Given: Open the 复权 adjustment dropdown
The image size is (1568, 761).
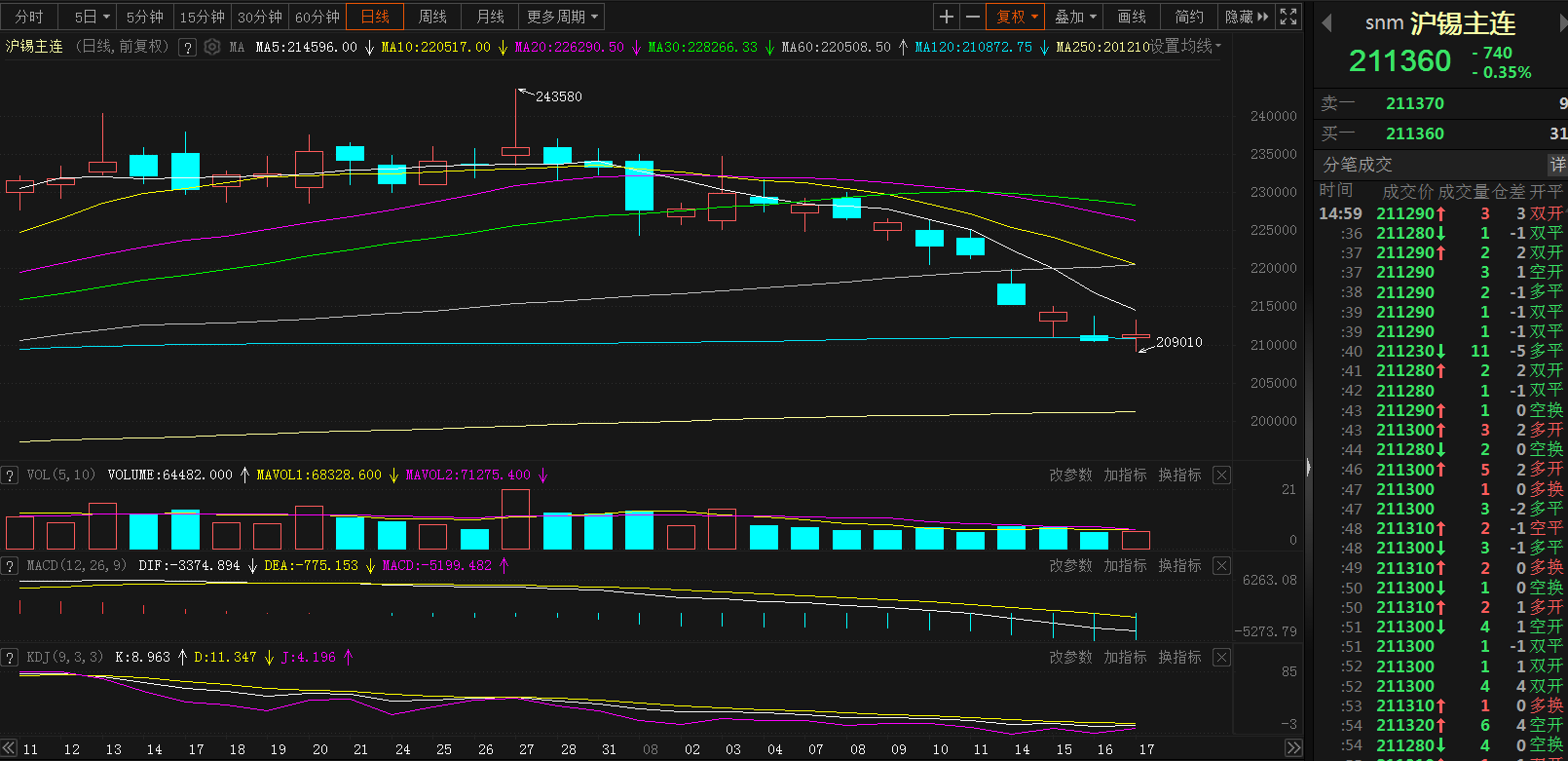Looking at the screenshot, I should 1016,17.
